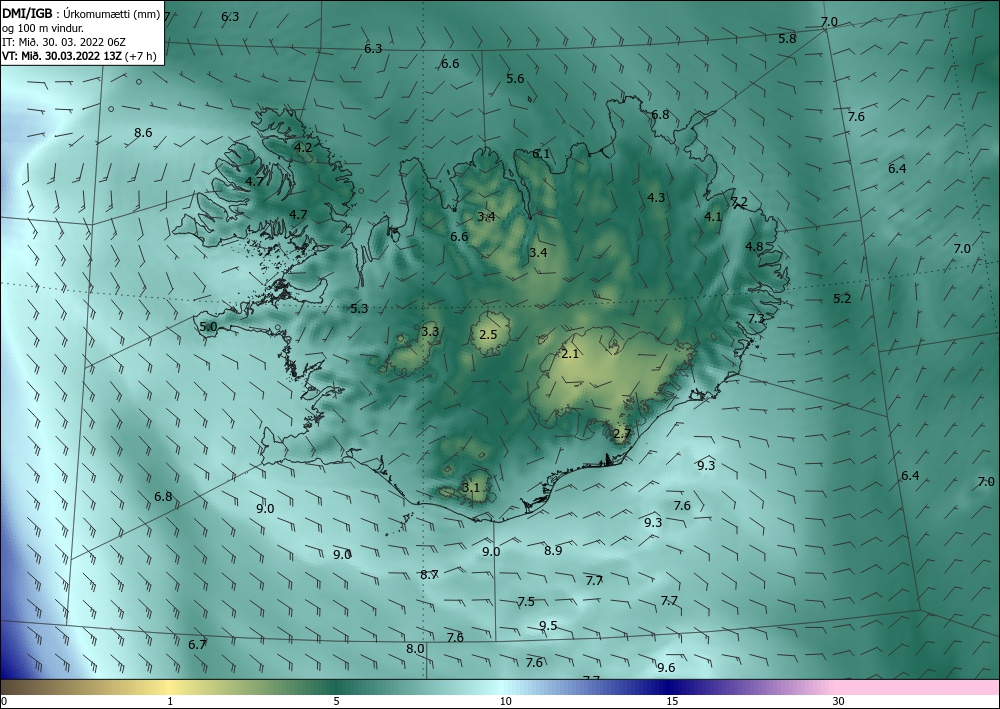
Task: Click the colorbar label '10'
Action: coord(505,701)
